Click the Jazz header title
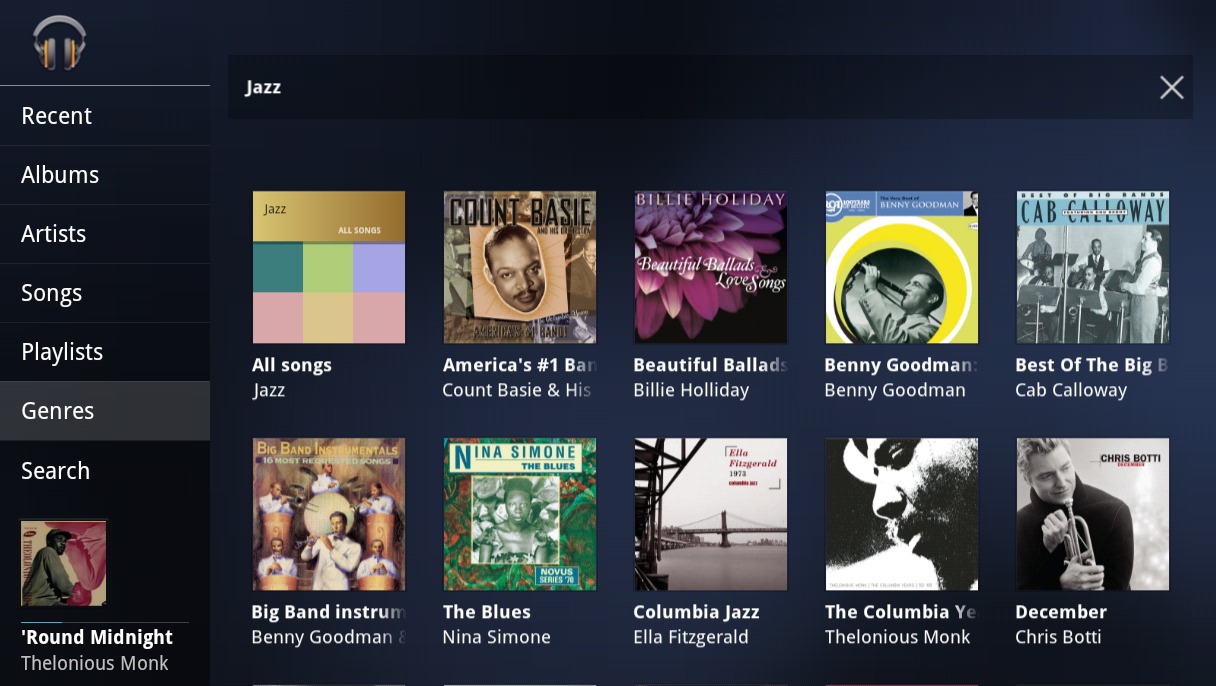The height and width of the screenshot is (686, 1216). 263,87
